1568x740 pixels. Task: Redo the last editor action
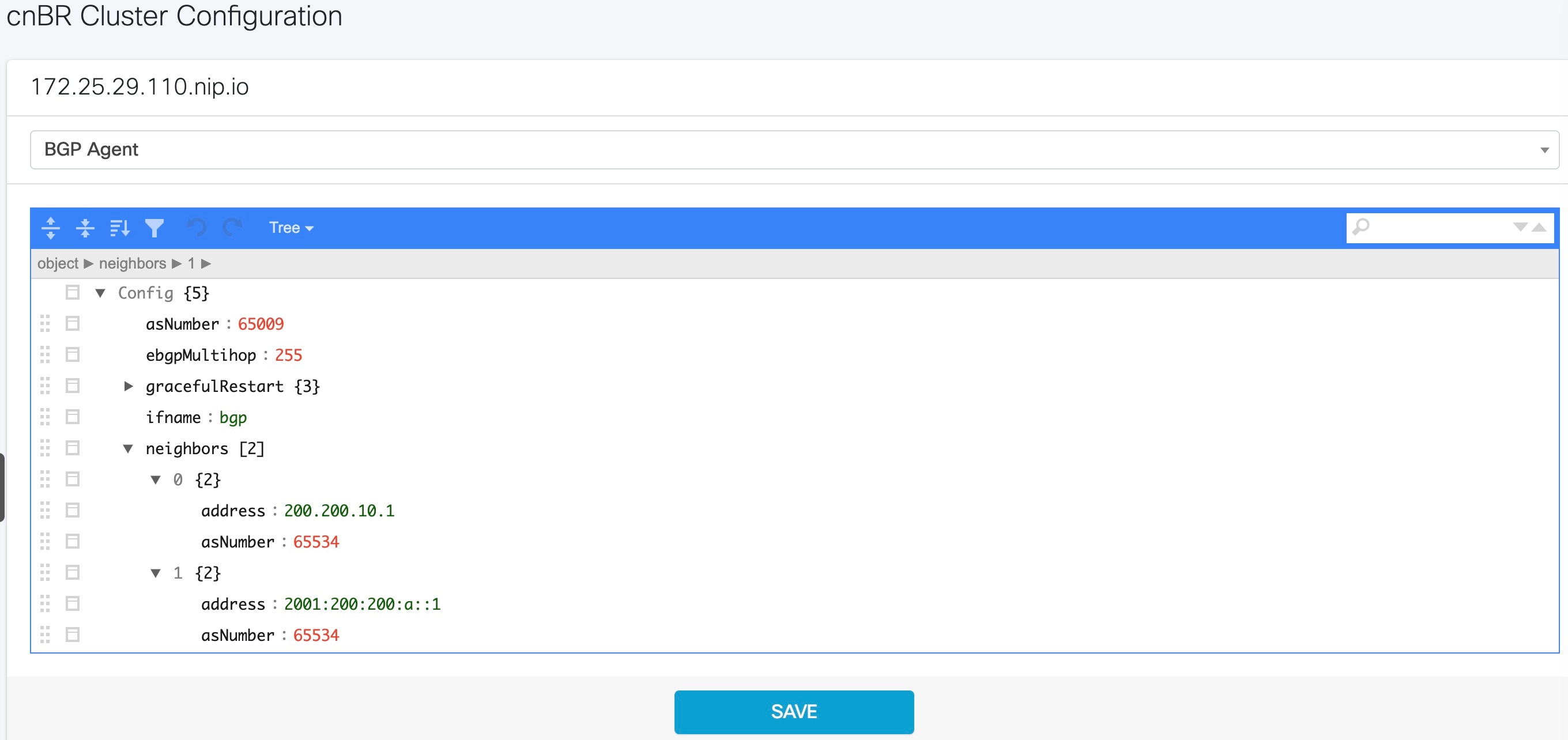[232, 228]
